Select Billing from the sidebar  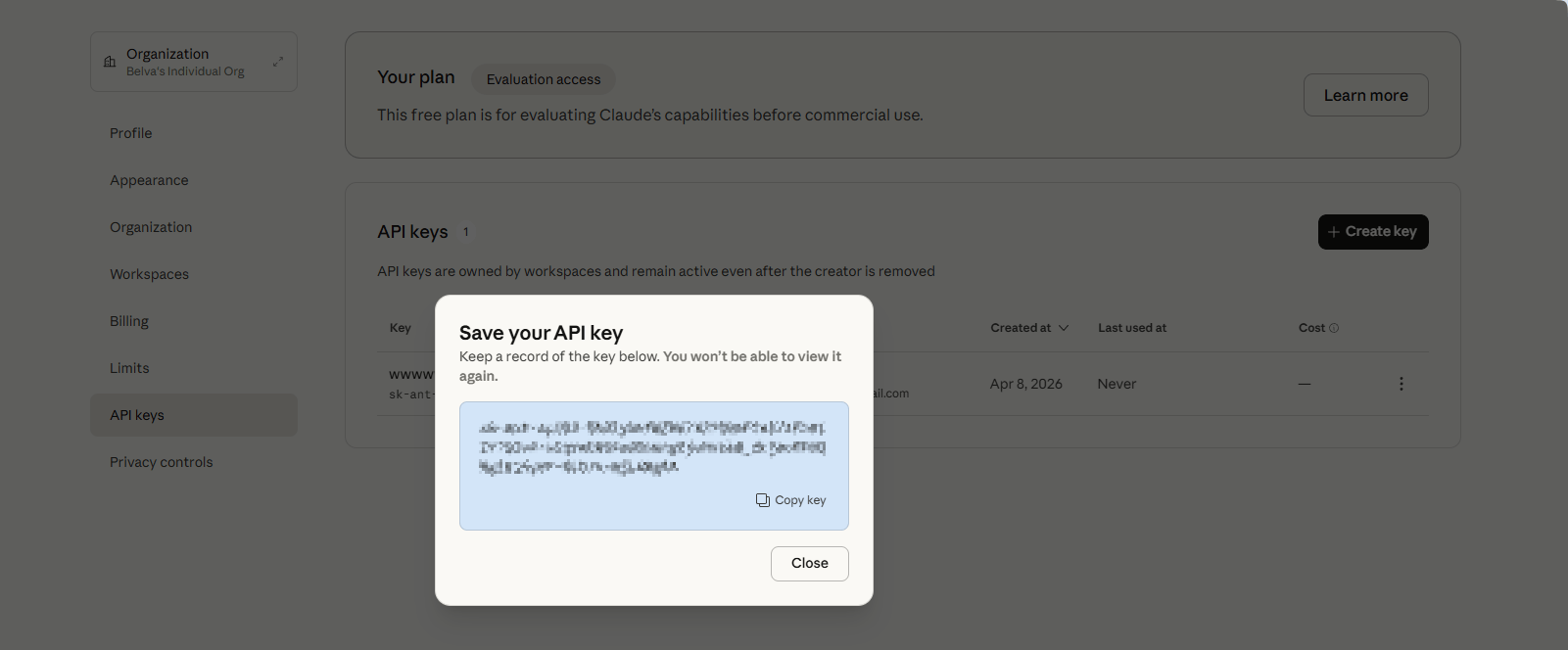click(129, 321)
